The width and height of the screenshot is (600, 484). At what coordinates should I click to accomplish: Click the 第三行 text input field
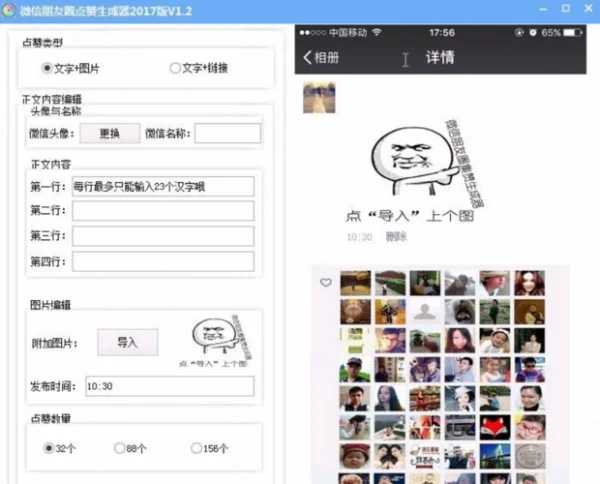coord(163,236)
